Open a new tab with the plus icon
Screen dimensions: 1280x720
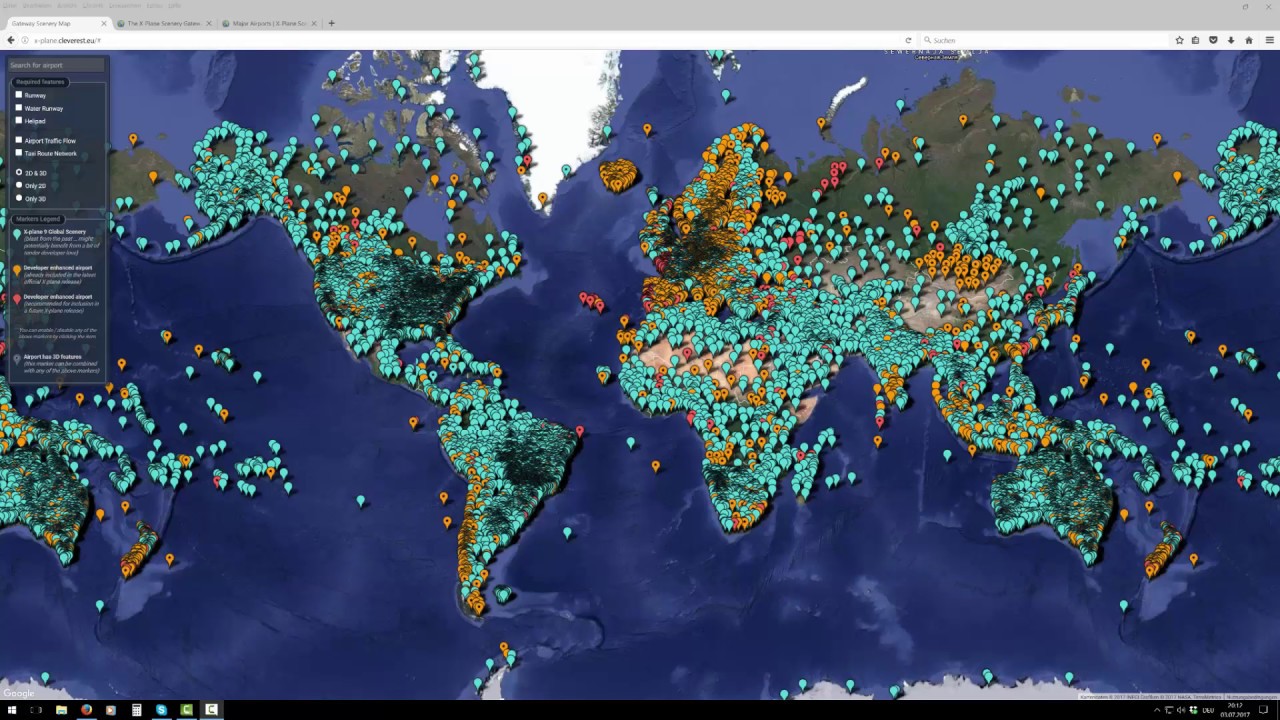(331, 23)
